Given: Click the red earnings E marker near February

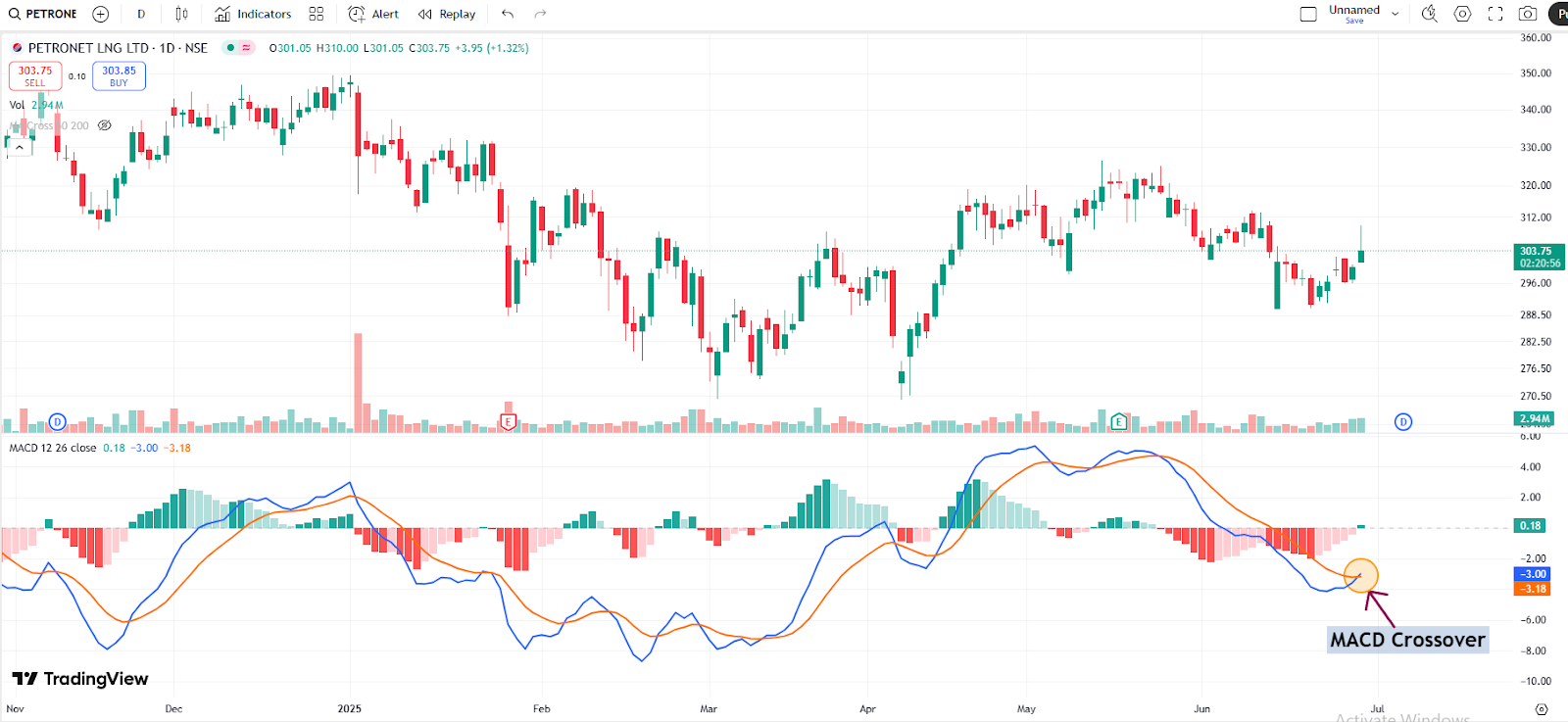Looking at the screenshot, I should click(508, 422).
